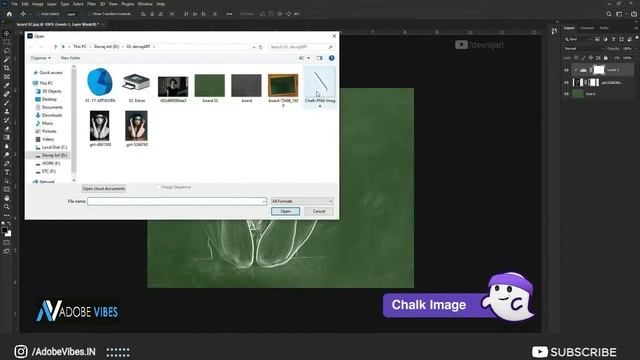Click the pixel layer filter icon in Layers panel
The height and width of the screenshot is (360, 640).
click(597, 39)
